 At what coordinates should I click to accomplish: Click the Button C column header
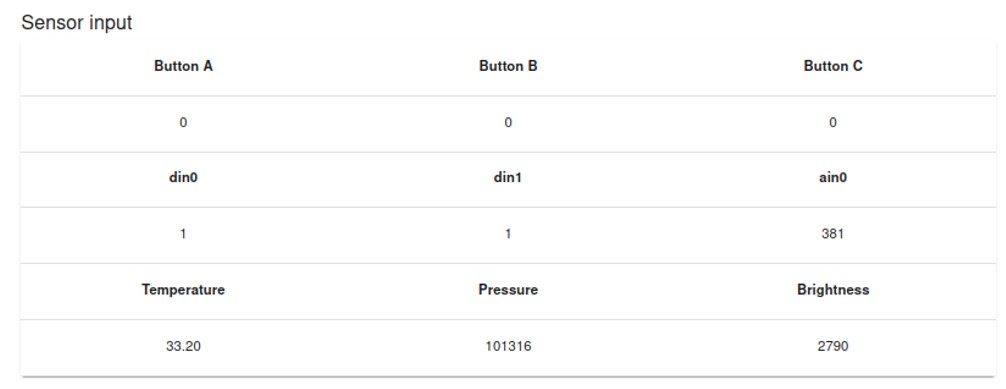[833, 66]
